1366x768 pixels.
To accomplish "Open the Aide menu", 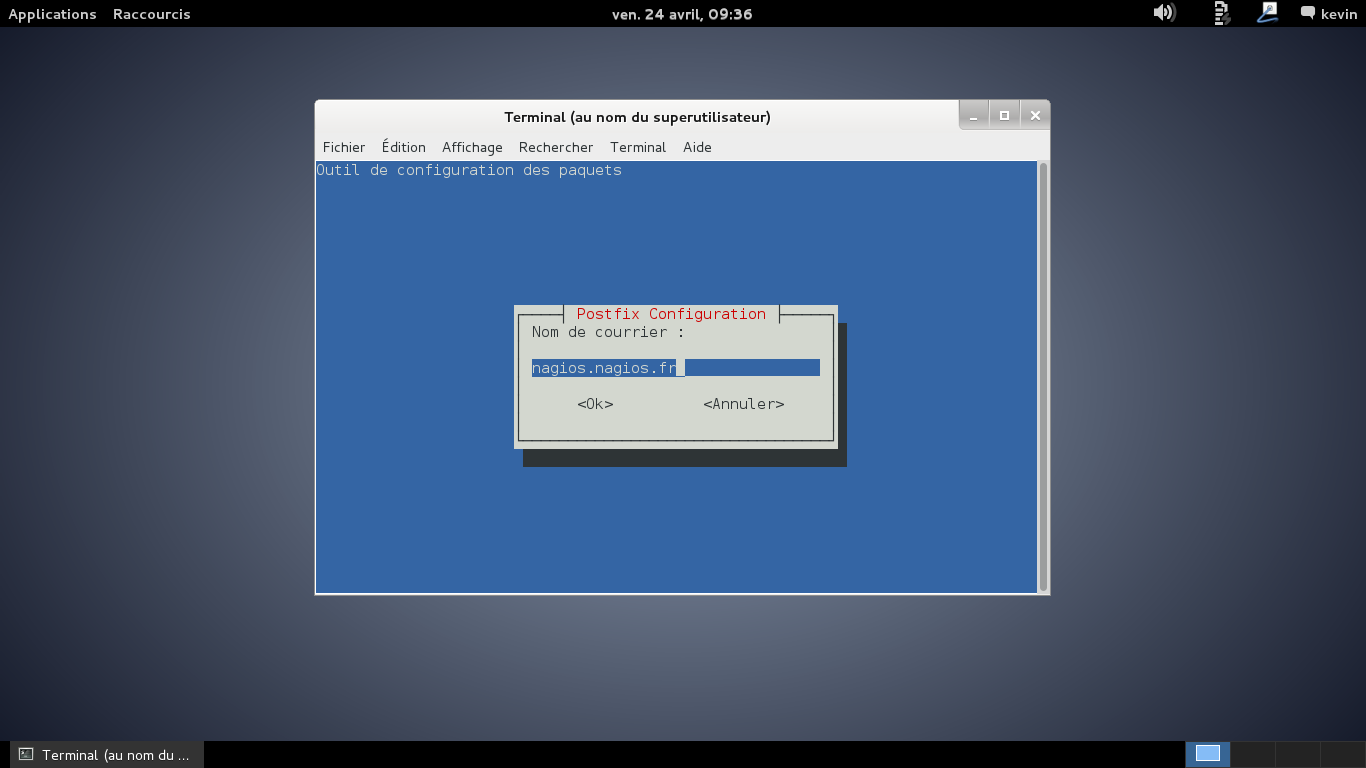I will [697, 147].
